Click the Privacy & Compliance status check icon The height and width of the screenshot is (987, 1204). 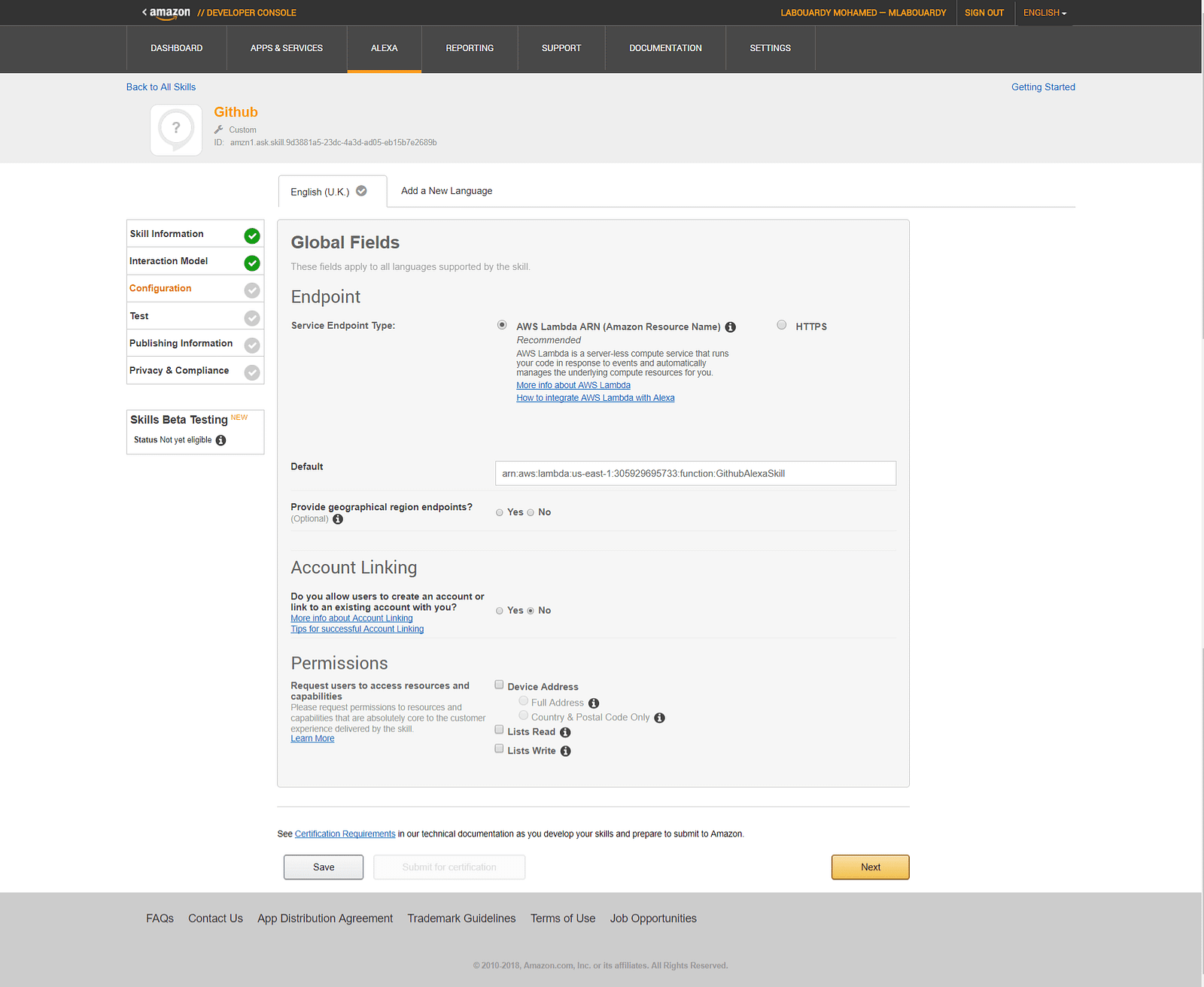252,372
